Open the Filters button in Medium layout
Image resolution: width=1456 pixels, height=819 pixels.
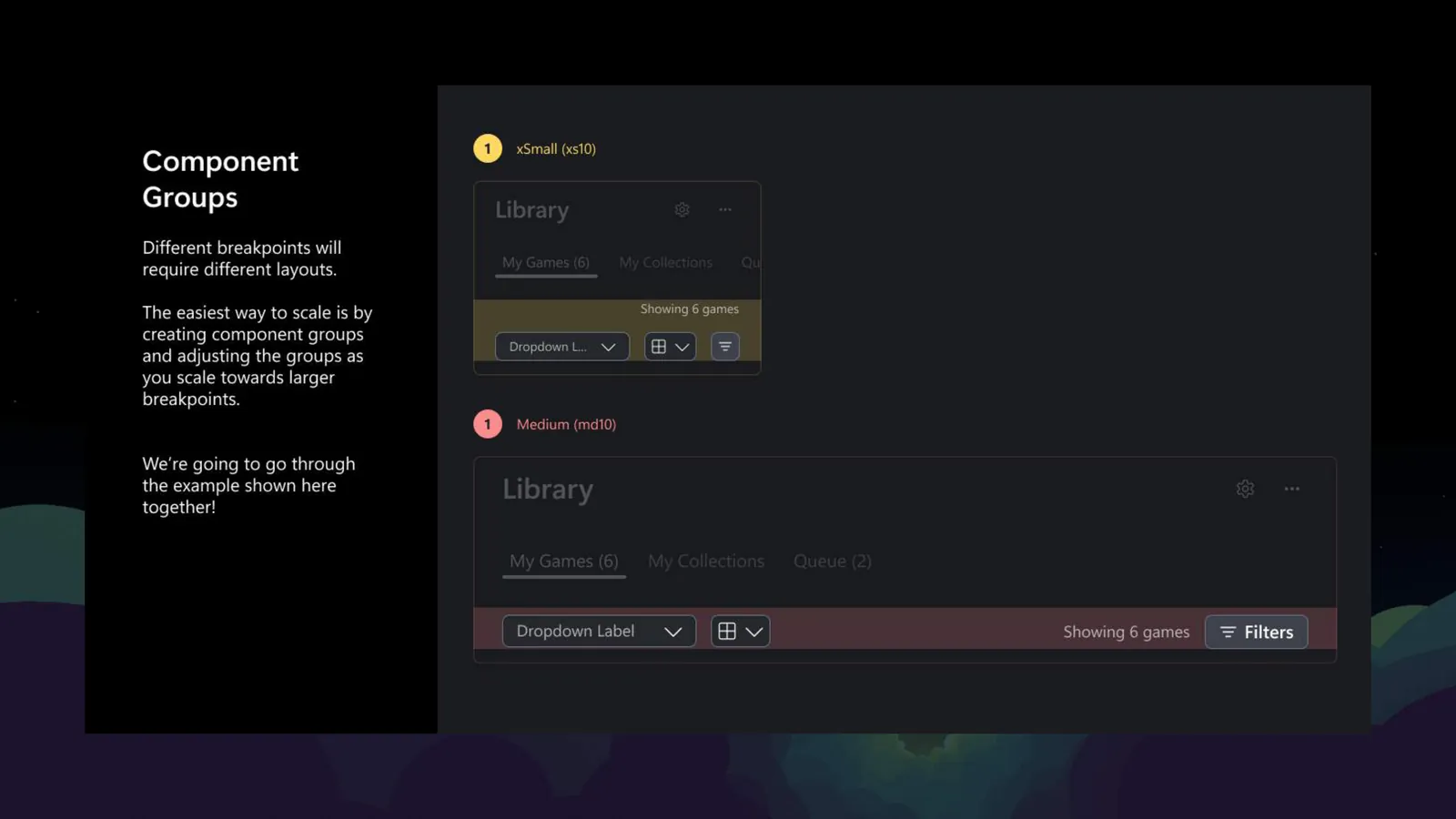(x=1256, y=632)
